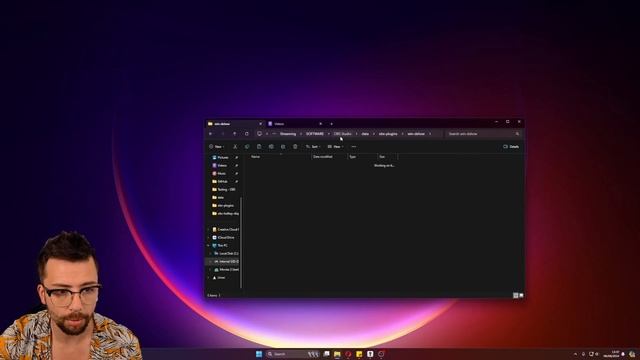The height and width of the screenshot is (360, 640).
Task: Click the Up one level arrow
Action: [x=235, y=134]
